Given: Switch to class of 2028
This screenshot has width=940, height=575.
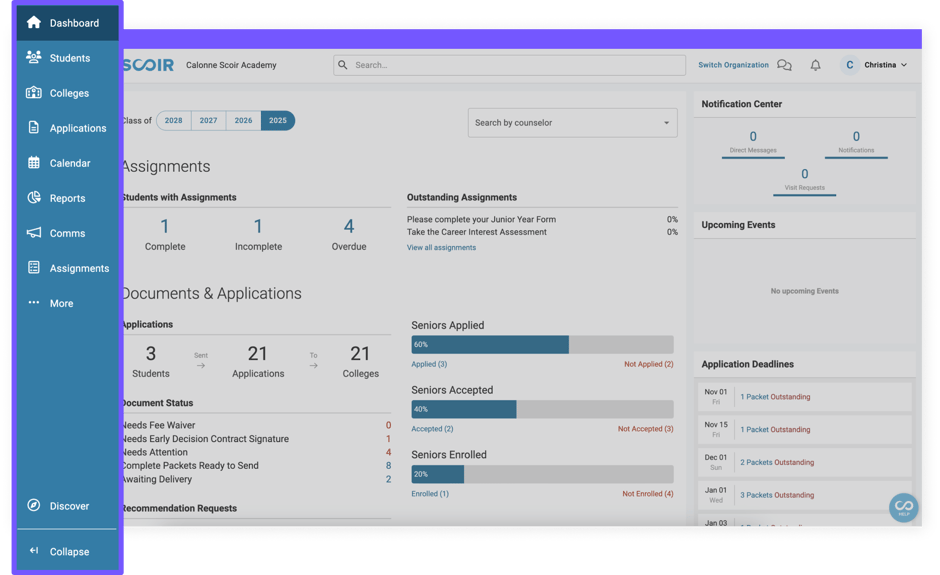Looking at the screenshot, I should (173, 121).
